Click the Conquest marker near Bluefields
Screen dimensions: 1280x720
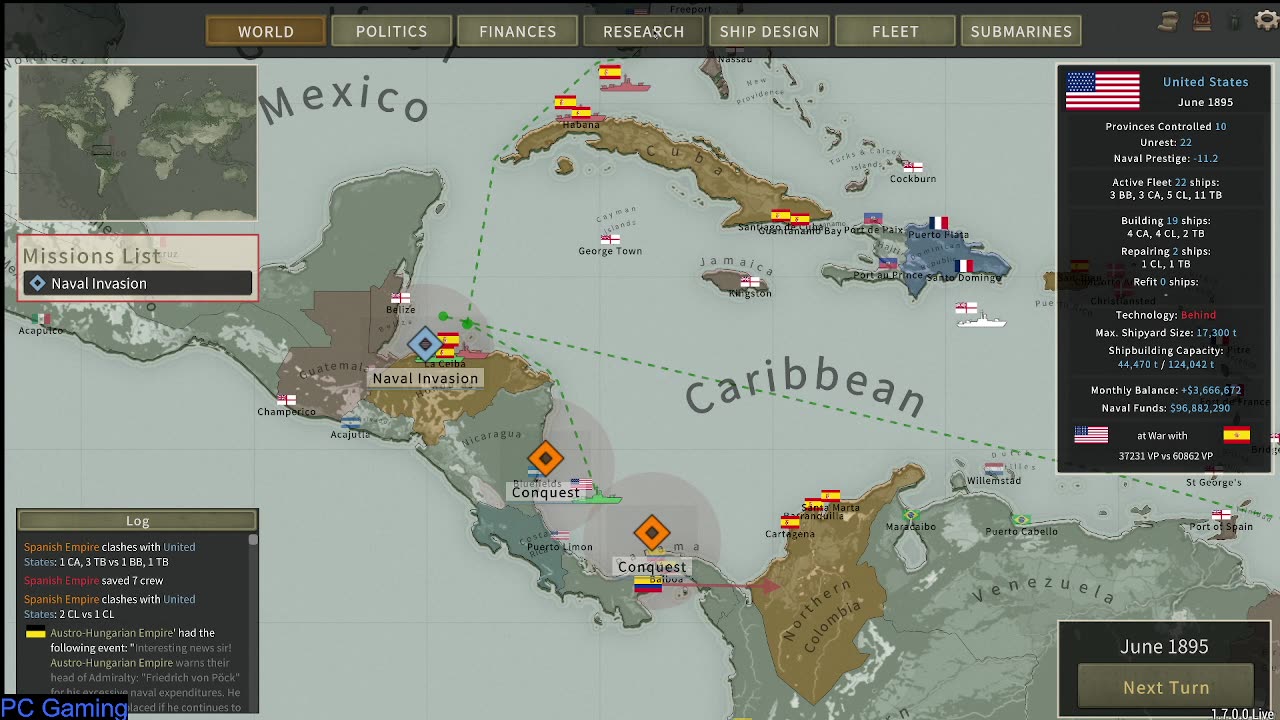tap(545, 459)
